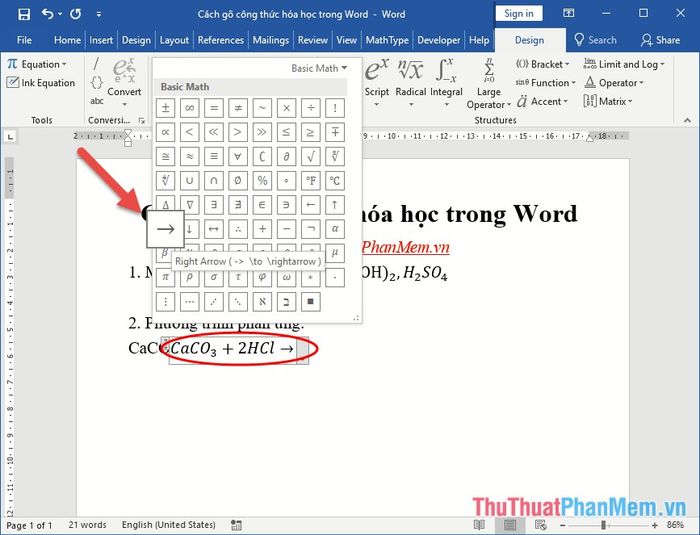Insert the percent symbol
The width and height of the screenshot is (700, 535).
pyautogui.click(x=262, y=180)
